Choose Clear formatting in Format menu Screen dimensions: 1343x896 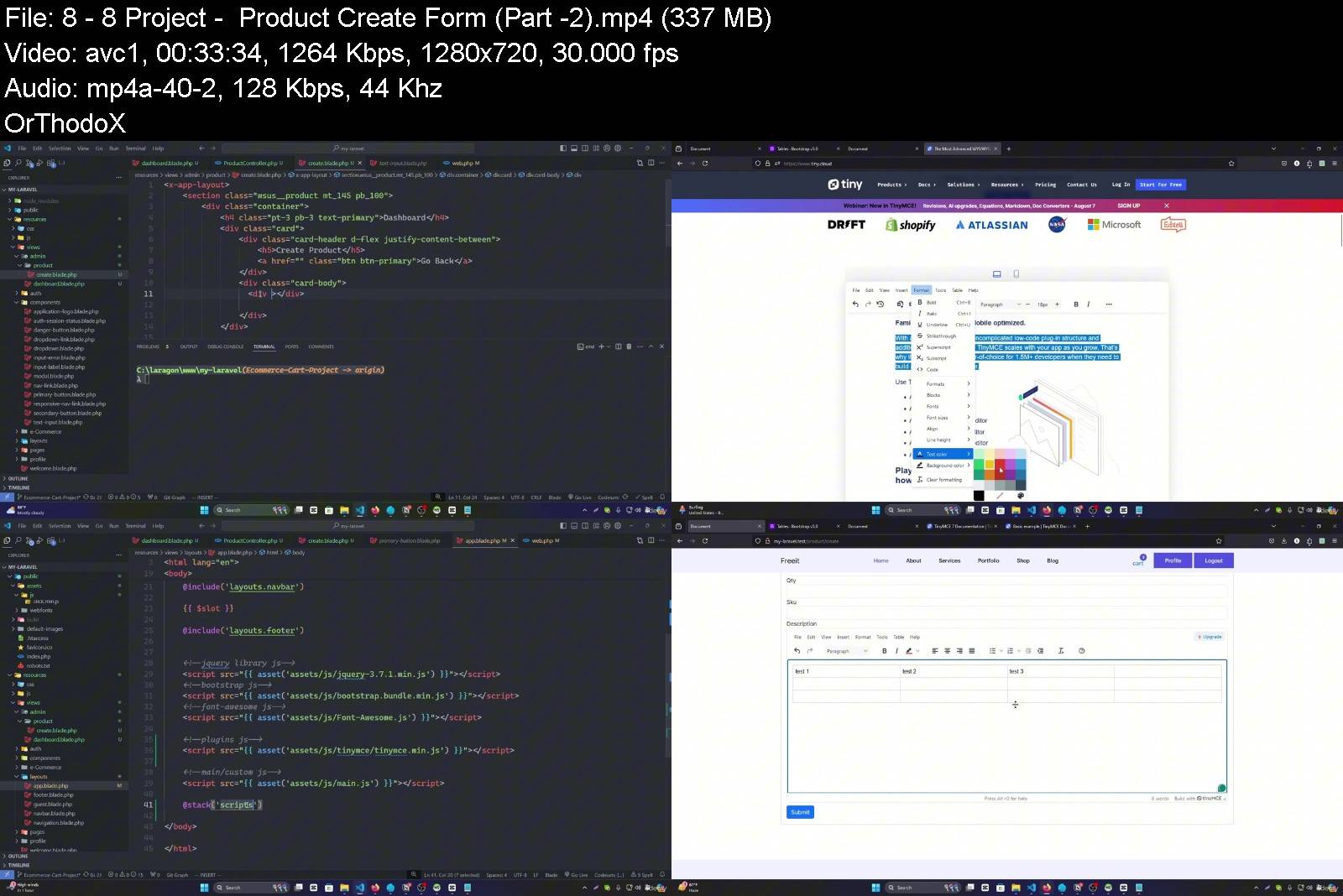(x=943, y=480)
